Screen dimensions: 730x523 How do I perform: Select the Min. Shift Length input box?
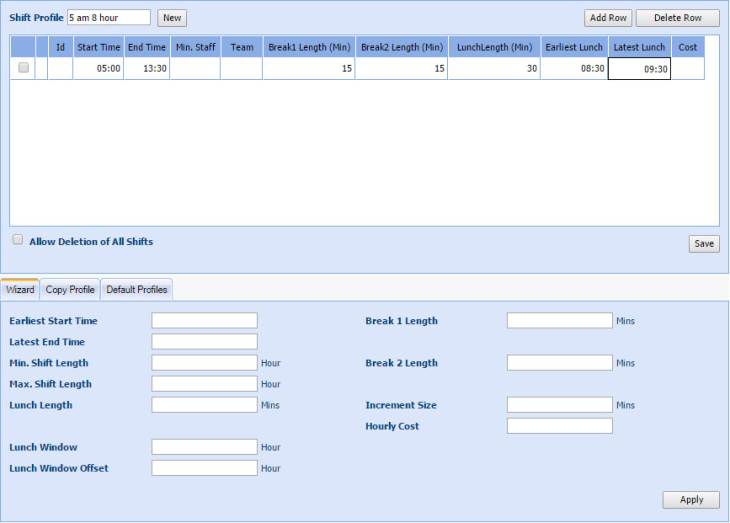[x=204, y=363]
